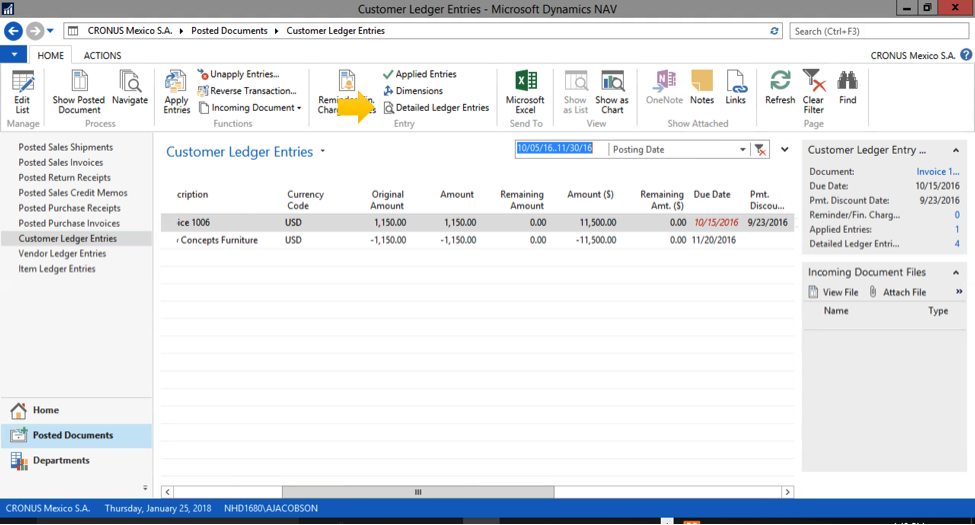The height and width of the screenshot is (525, 975).
Task: Click Posted Documents in breadcrumb
Action: coord(229,30)
